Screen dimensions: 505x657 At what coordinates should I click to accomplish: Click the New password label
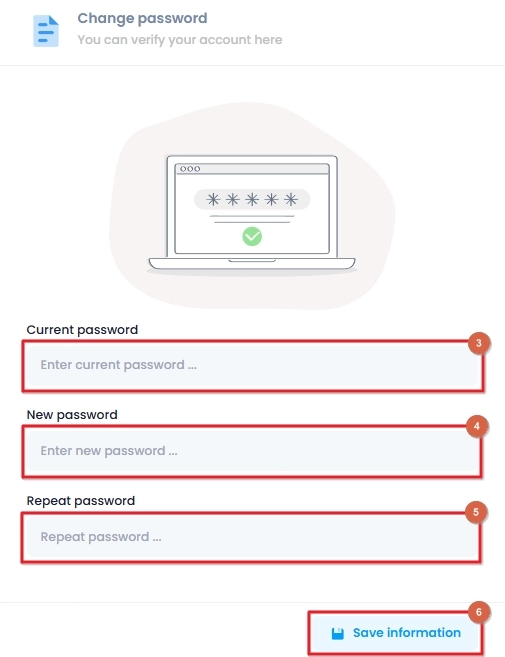point(72,415)
